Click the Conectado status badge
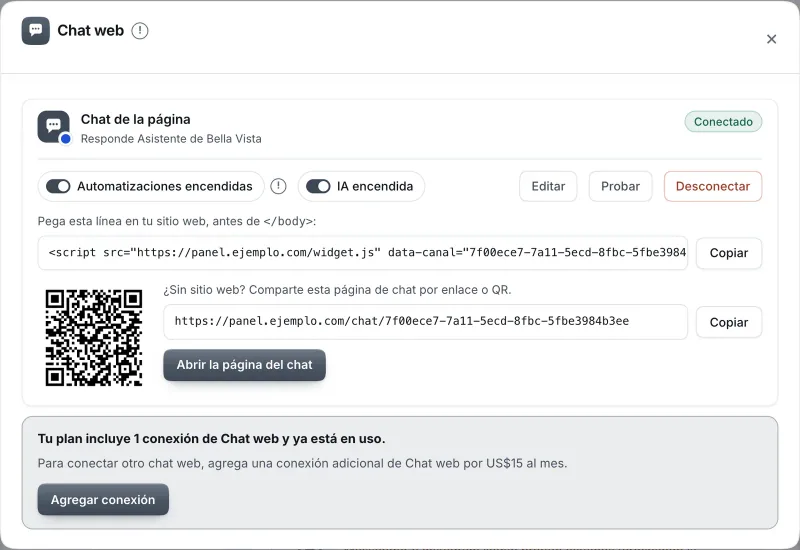This screenshot has width=800, height=550. coord(723,121)
